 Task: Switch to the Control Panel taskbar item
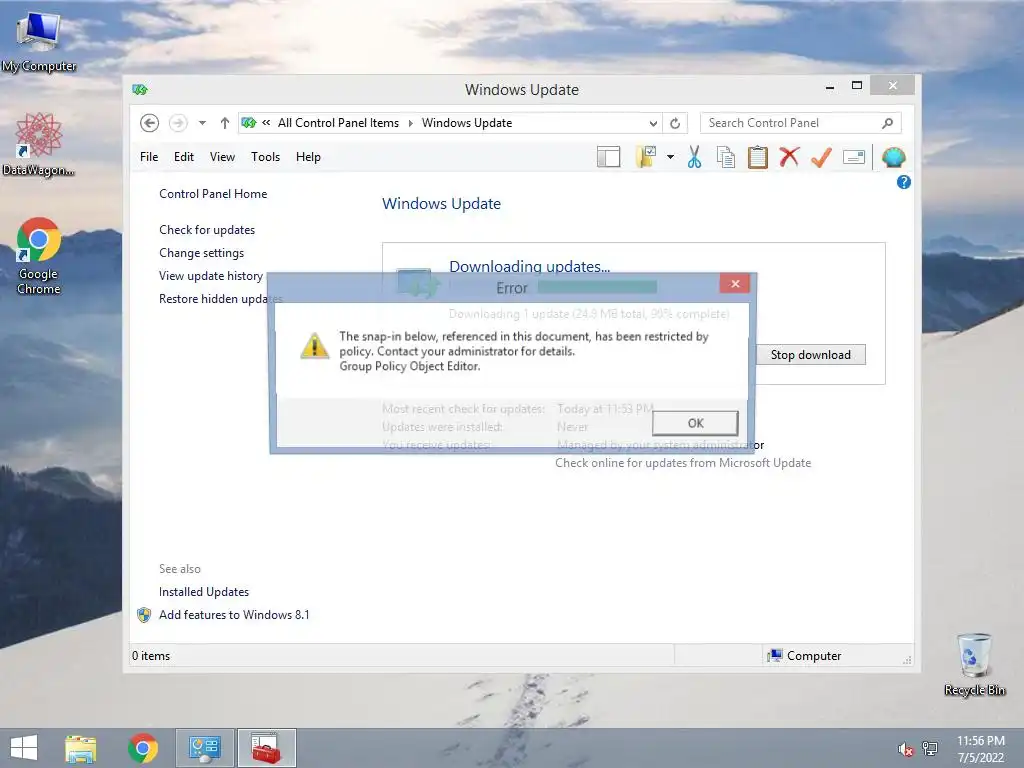pyautogui.click(x=204, y=748)
